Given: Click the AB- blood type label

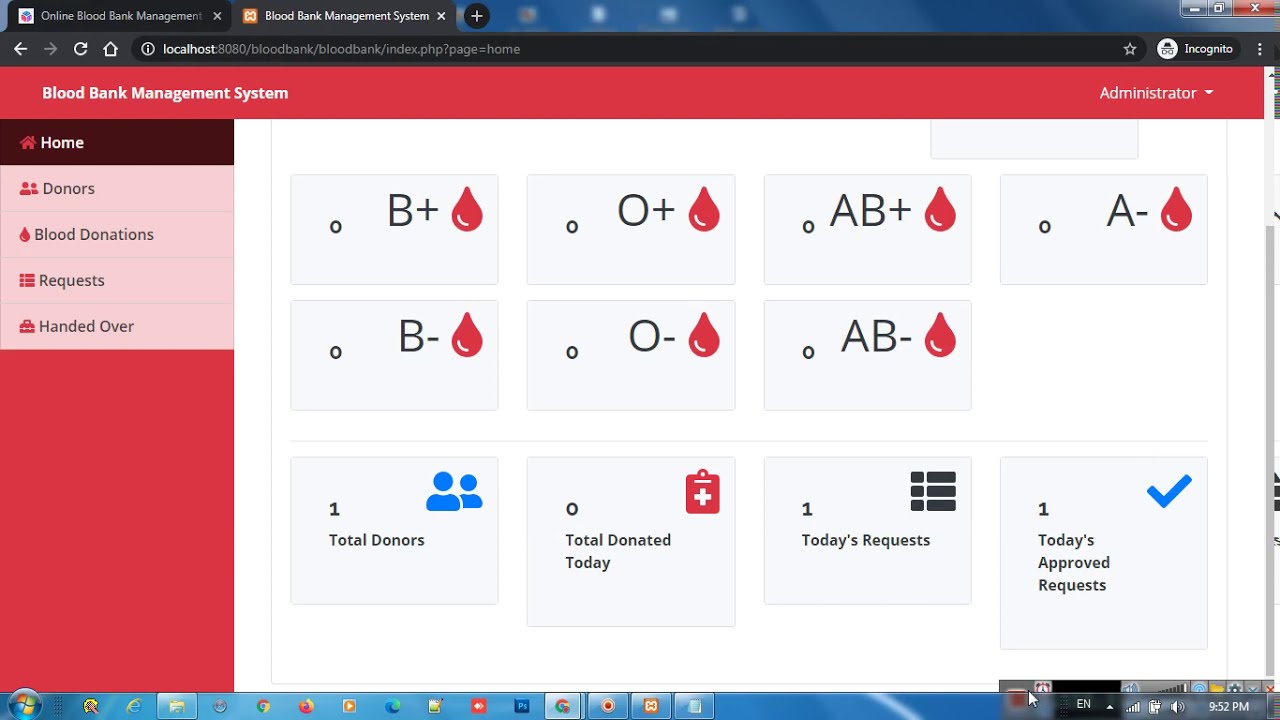Looking at the screenshot, I should tap(876, 337).
